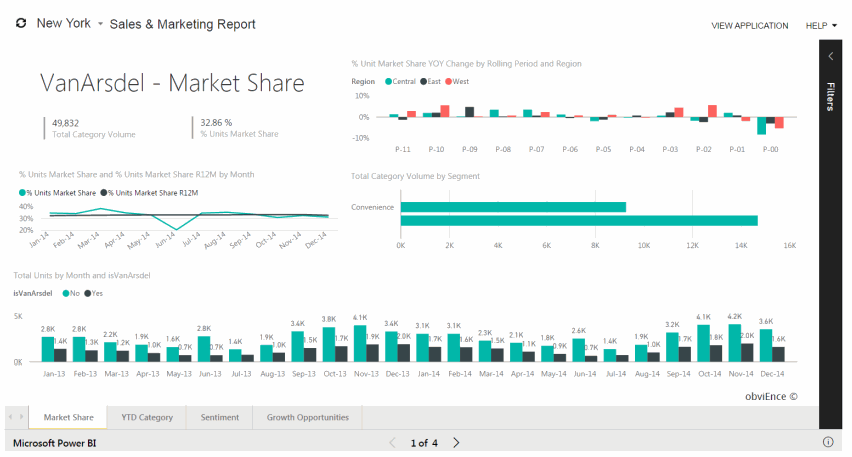Screen dimensions: 852x457
Task: Click the Filters pane label
Action: coord(830,97)
